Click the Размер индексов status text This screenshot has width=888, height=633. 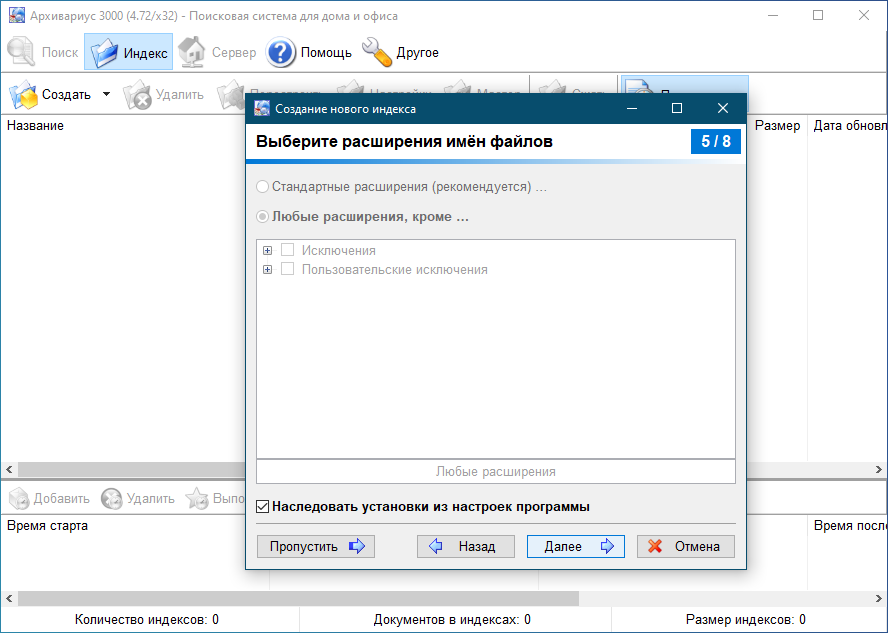click(x=745, y=619)
